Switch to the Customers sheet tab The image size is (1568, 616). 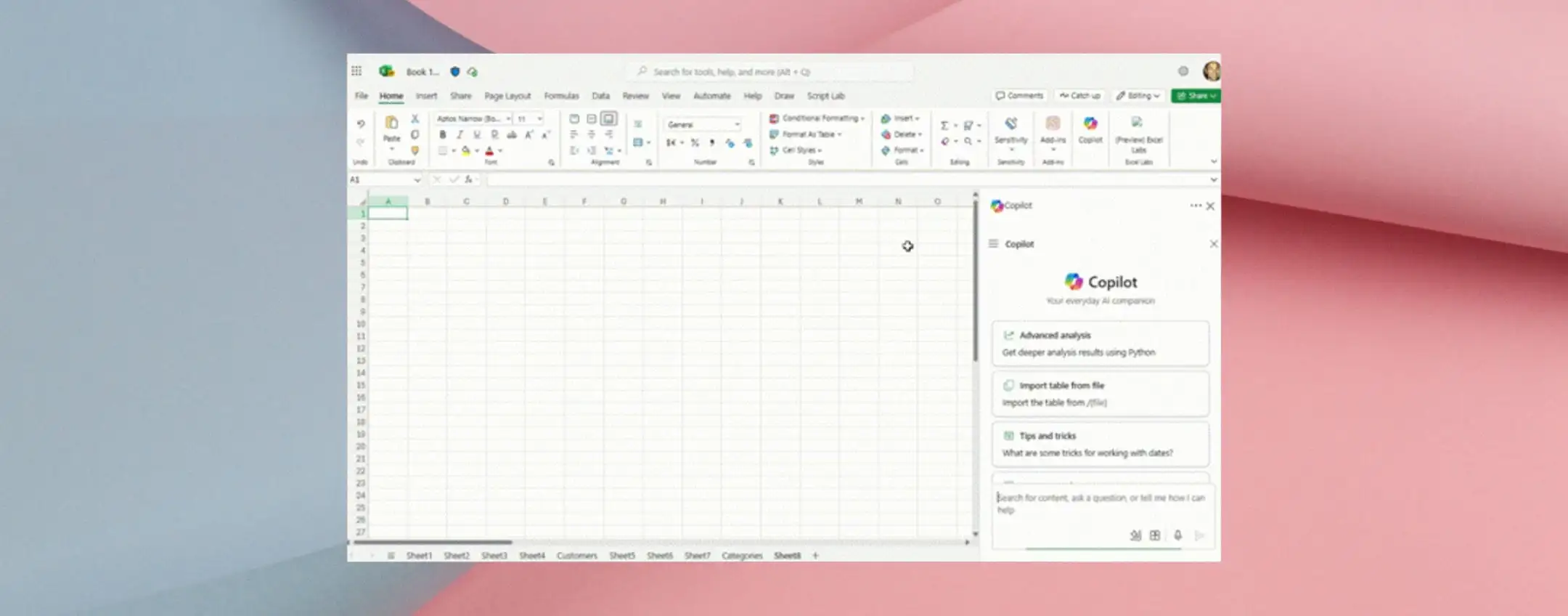tap(576, 556)
